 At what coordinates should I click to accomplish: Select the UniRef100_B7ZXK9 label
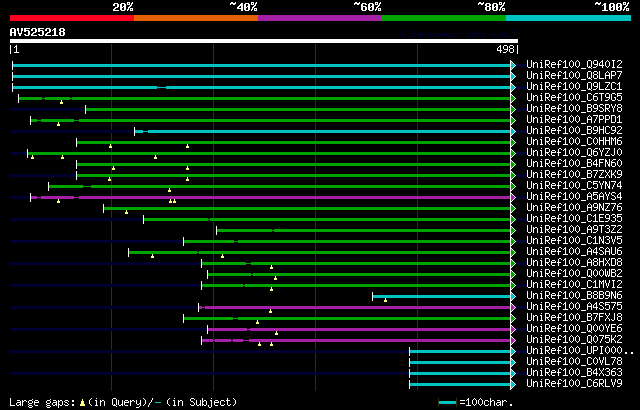pos(574,175)
